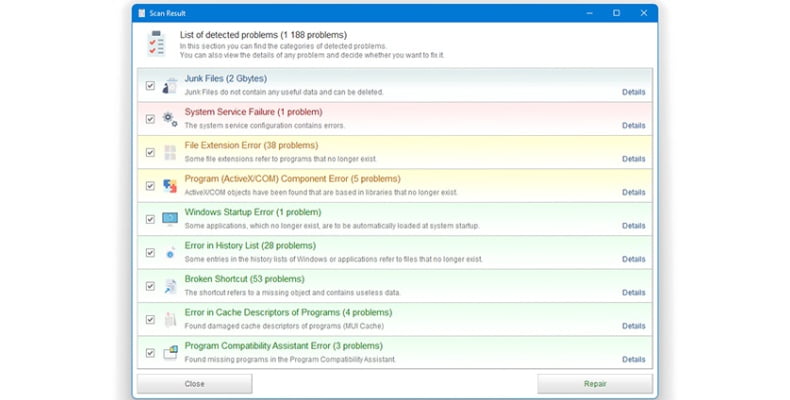Toggle the File Extension Error checkbox

[150, 152]
